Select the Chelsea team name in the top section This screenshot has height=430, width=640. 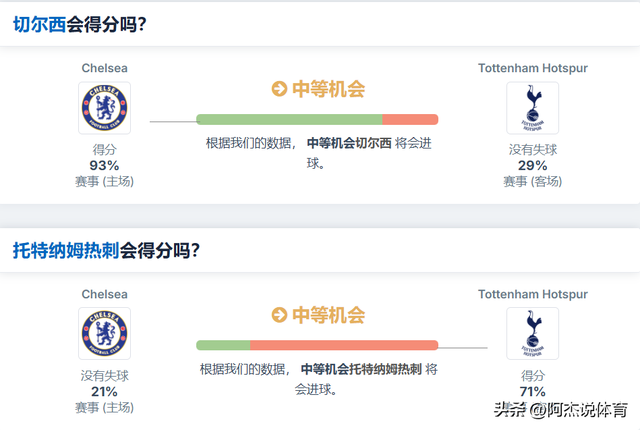[104, 68]
